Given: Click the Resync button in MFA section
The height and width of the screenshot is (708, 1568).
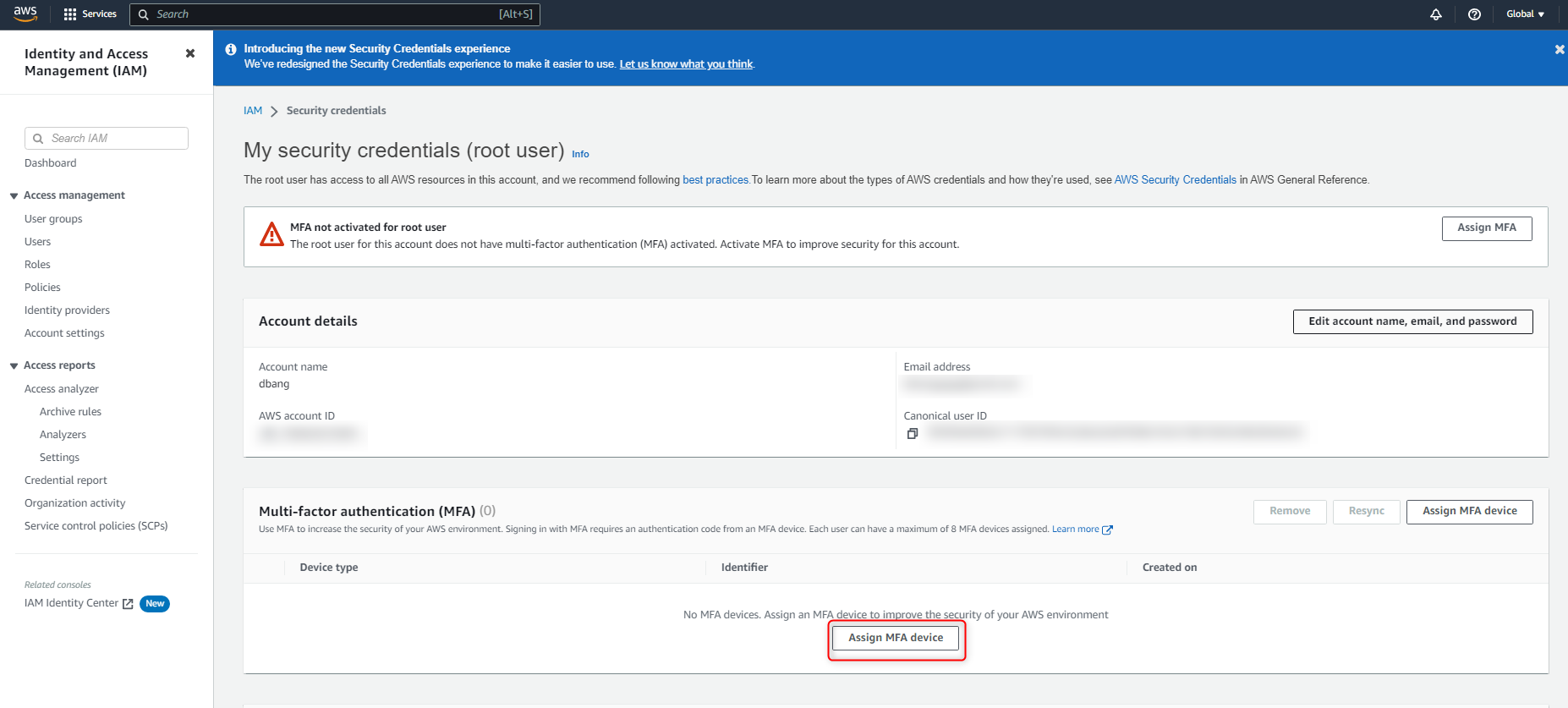Looking at the screenshot, I should (1366, 512).
